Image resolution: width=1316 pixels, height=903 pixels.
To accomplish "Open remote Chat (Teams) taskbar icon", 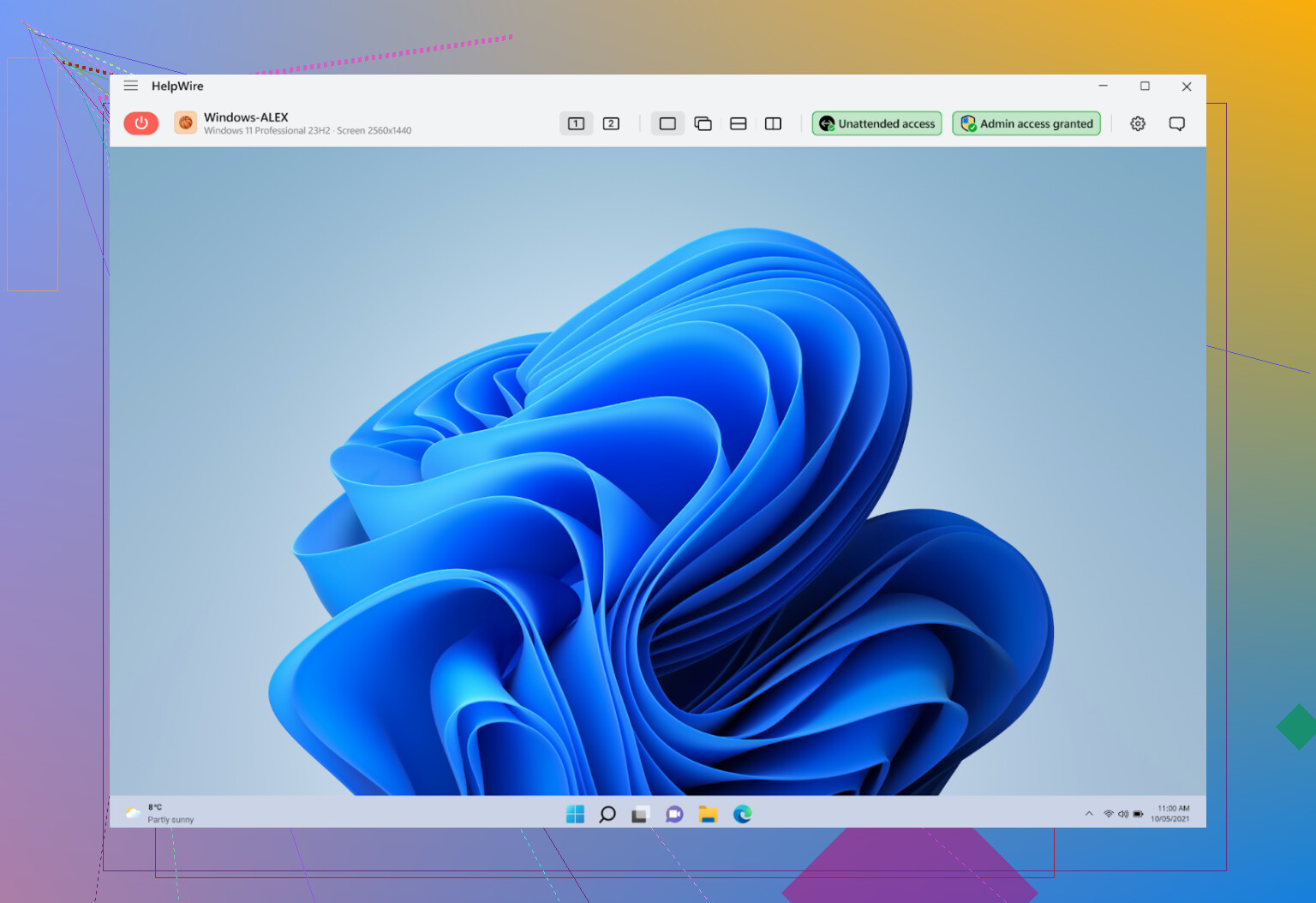I will [x=674, y=814].
